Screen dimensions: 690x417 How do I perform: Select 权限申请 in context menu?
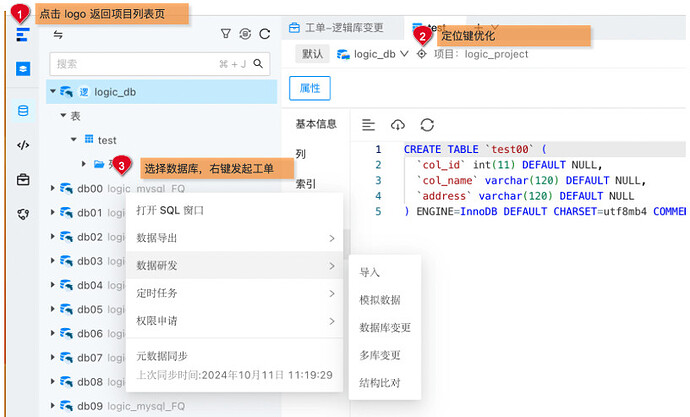point(235,321)
